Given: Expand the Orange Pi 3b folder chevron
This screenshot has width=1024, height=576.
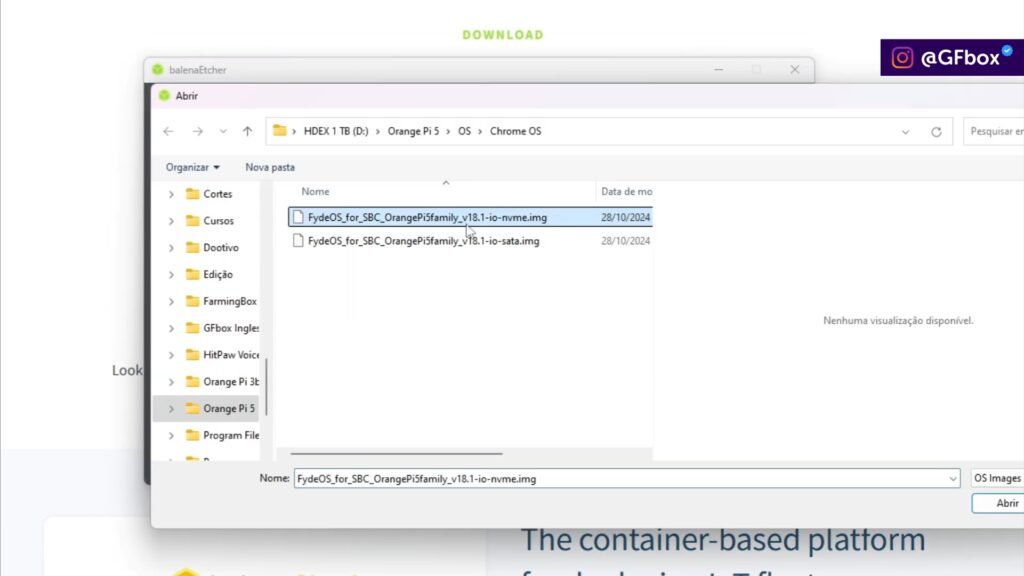Looking at the screenshot, I should point(171,381).
